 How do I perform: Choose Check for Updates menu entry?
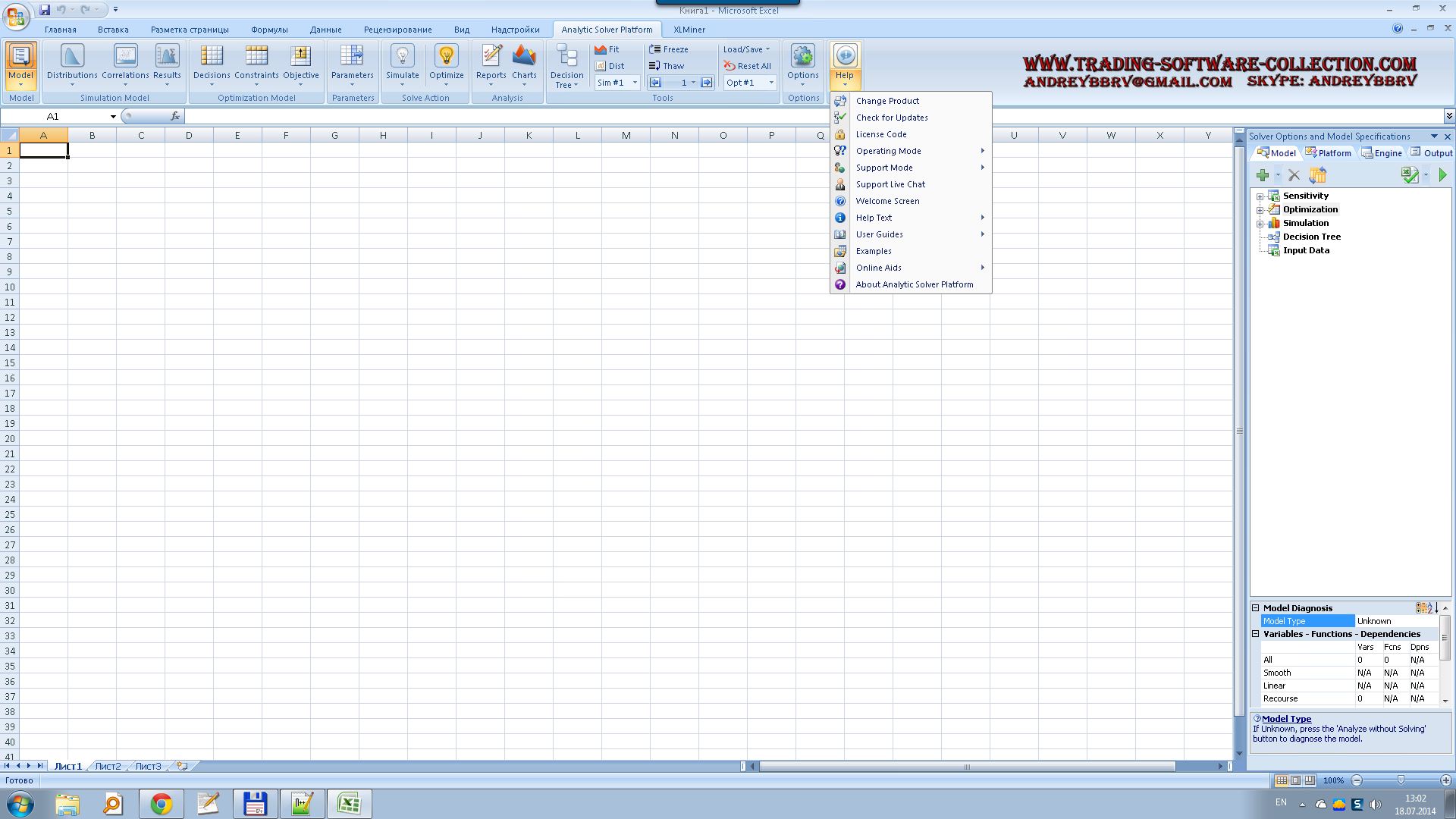click(x=892, y=118)
